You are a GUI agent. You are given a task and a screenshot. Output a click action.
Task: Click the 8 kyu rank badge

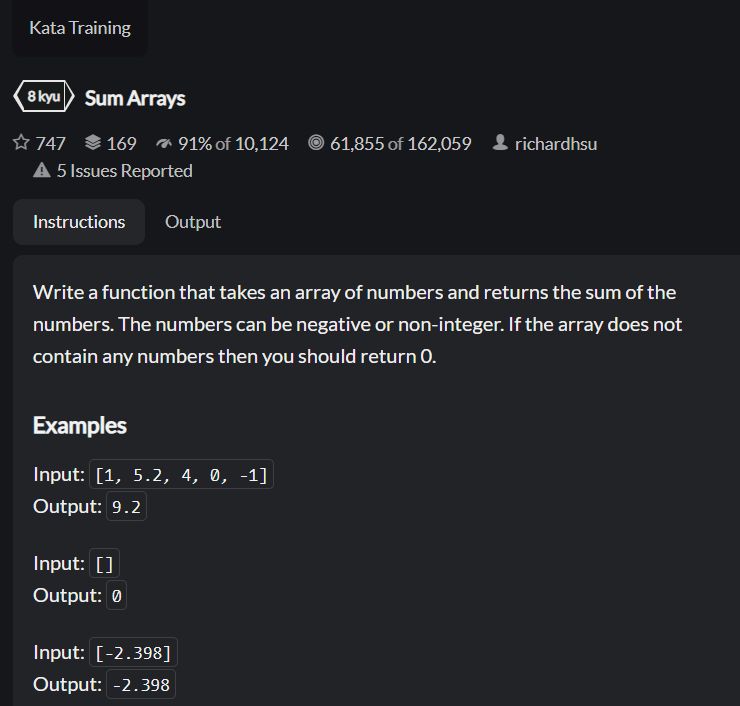coord(44,96)
